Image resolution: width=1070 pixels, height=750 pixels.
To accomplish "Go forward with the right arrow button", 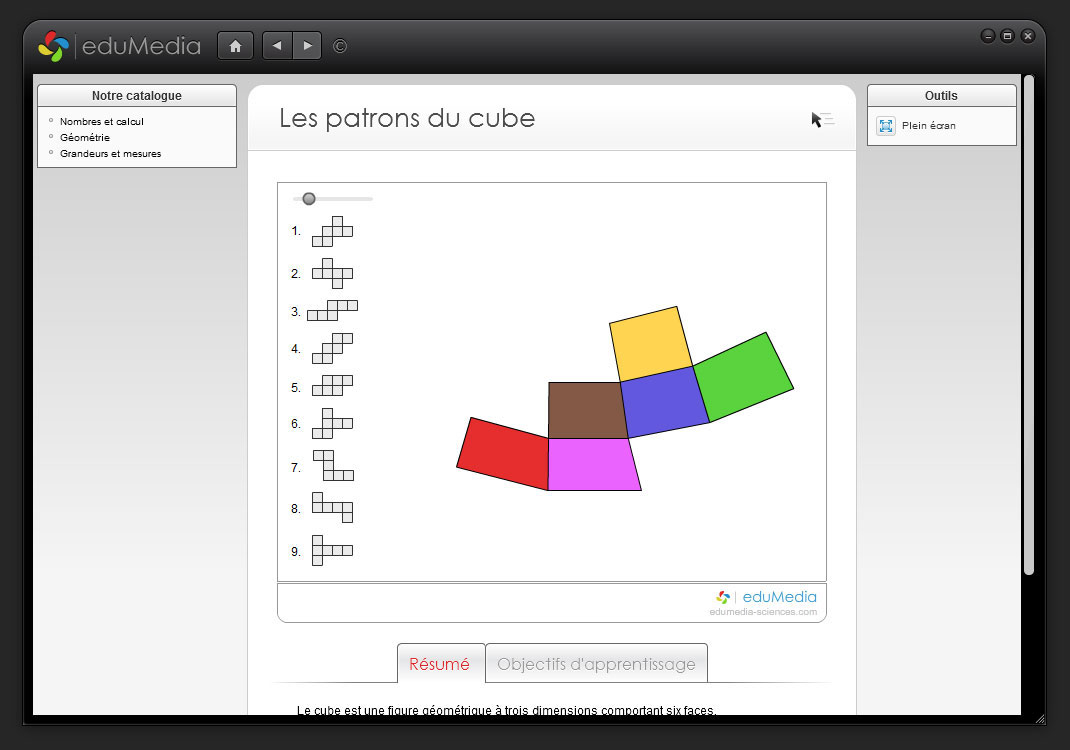I will click(307, 46).
